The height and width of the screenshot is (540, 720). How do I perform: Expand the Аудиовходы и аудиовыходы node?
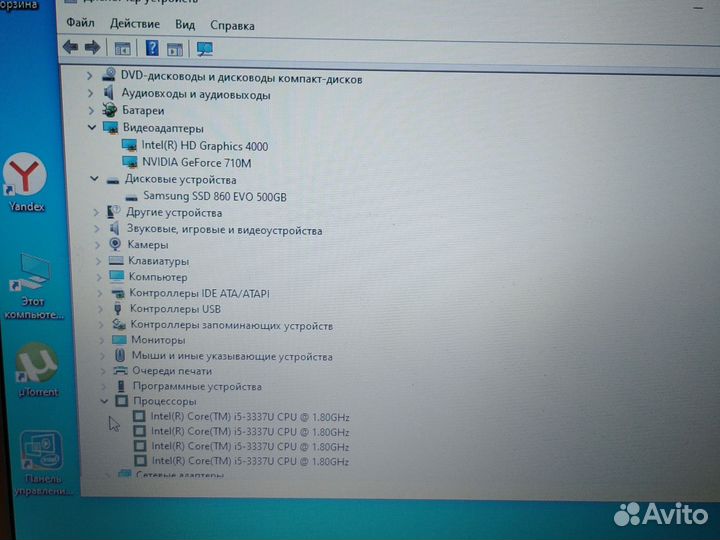tap(90, 93)
